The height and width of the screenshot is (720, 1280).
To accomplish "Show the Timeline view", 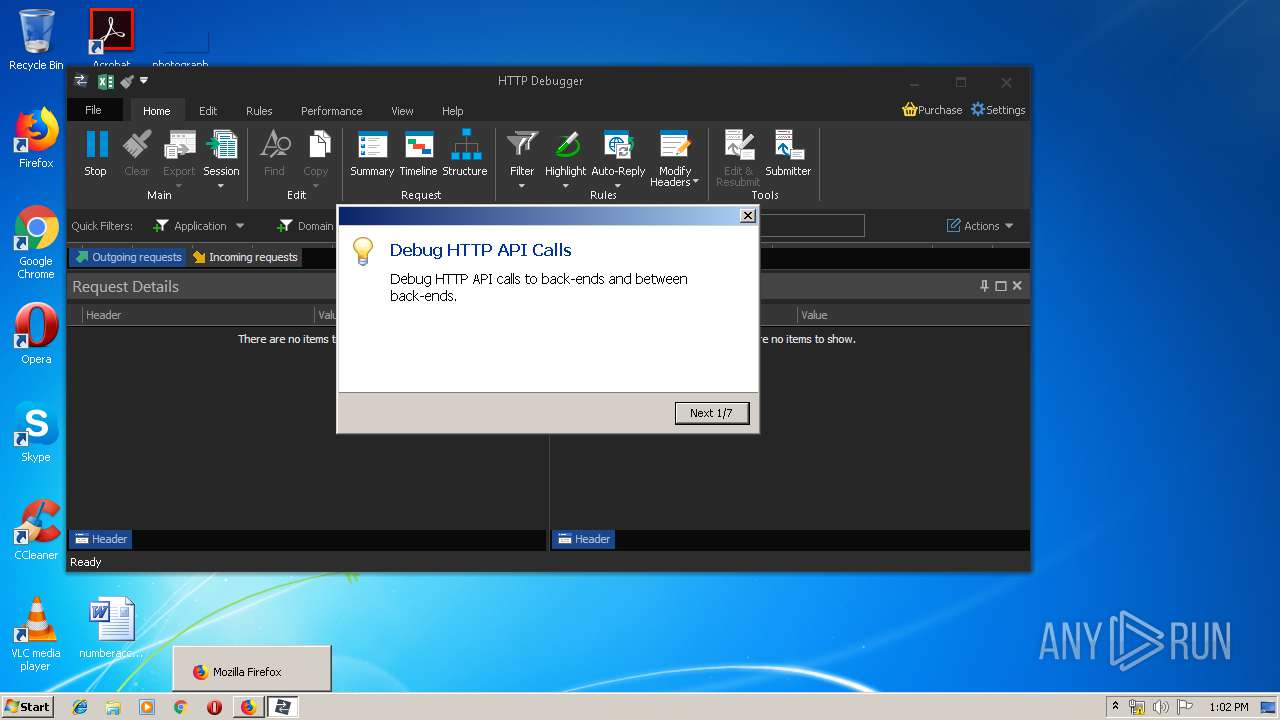I will coord(418,153).
